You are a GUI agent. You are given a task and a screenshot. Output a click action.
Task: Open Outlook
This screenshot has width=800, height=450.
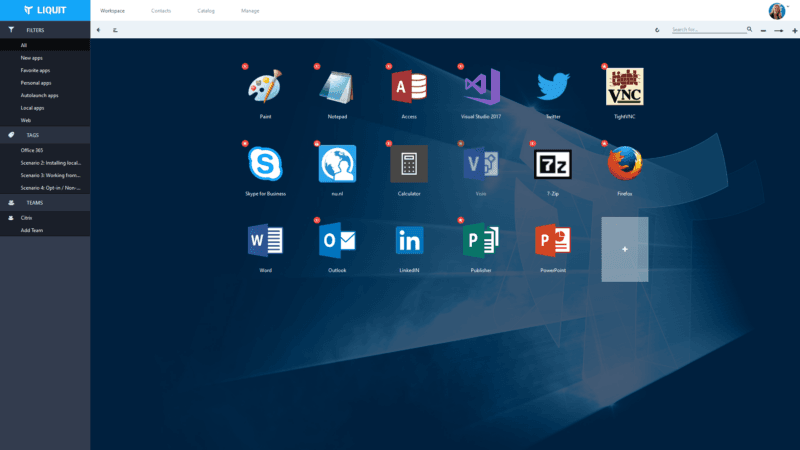point(337,241)
